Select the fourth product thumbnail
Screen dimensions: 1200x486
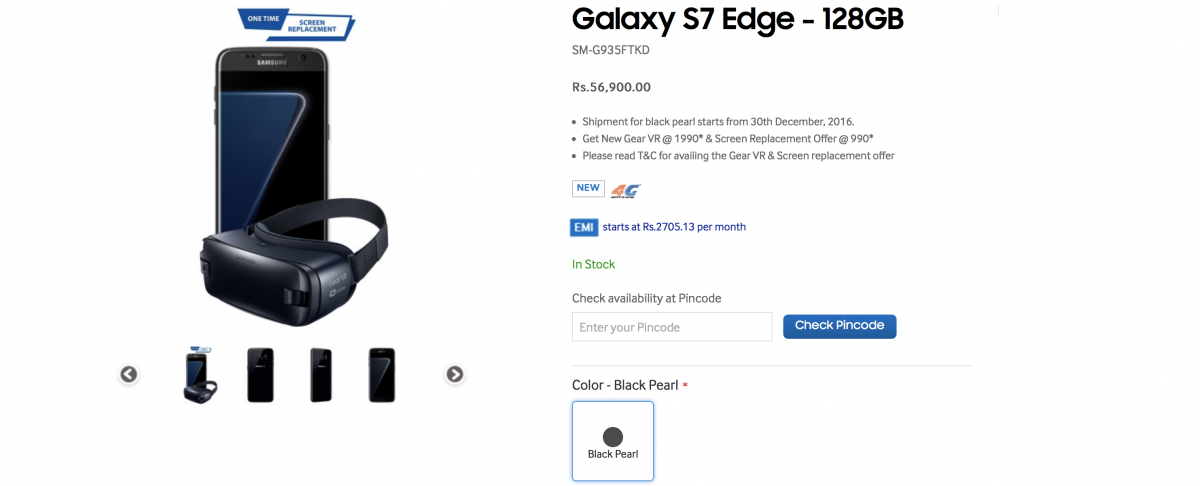[382, 375]
